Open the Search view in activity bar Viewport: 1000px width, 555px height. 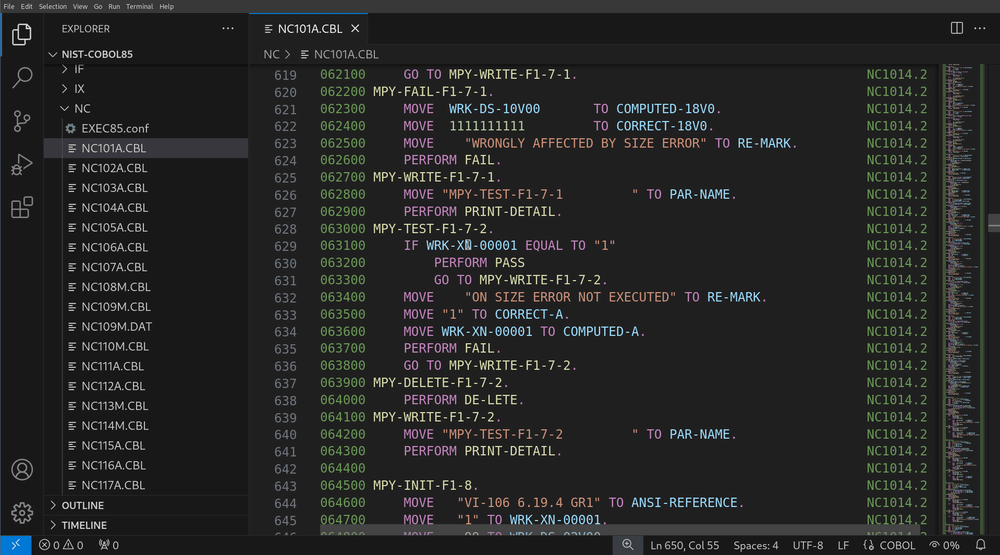(22, 77)
